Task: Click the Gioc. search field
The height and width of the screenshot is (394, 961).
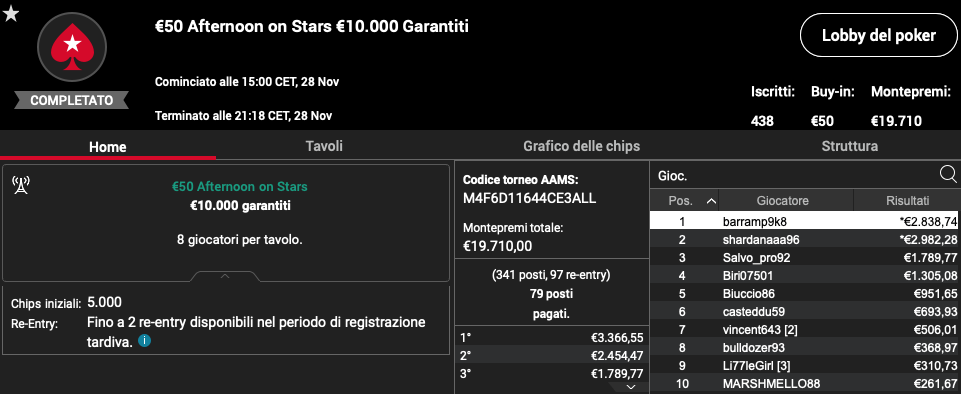Action: (794, 176)
